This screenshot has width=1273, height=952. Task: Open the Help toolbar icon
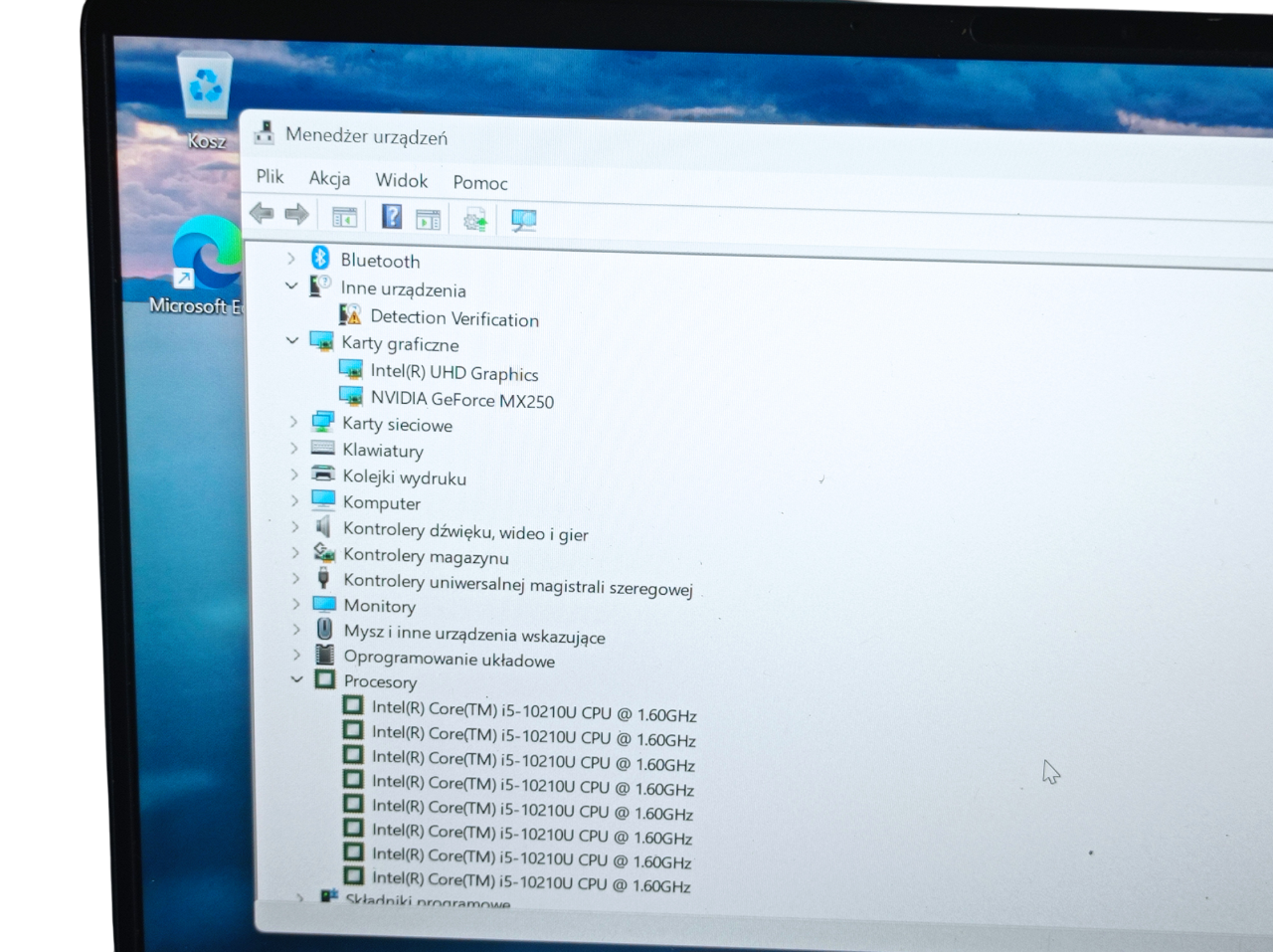[392, 216]
